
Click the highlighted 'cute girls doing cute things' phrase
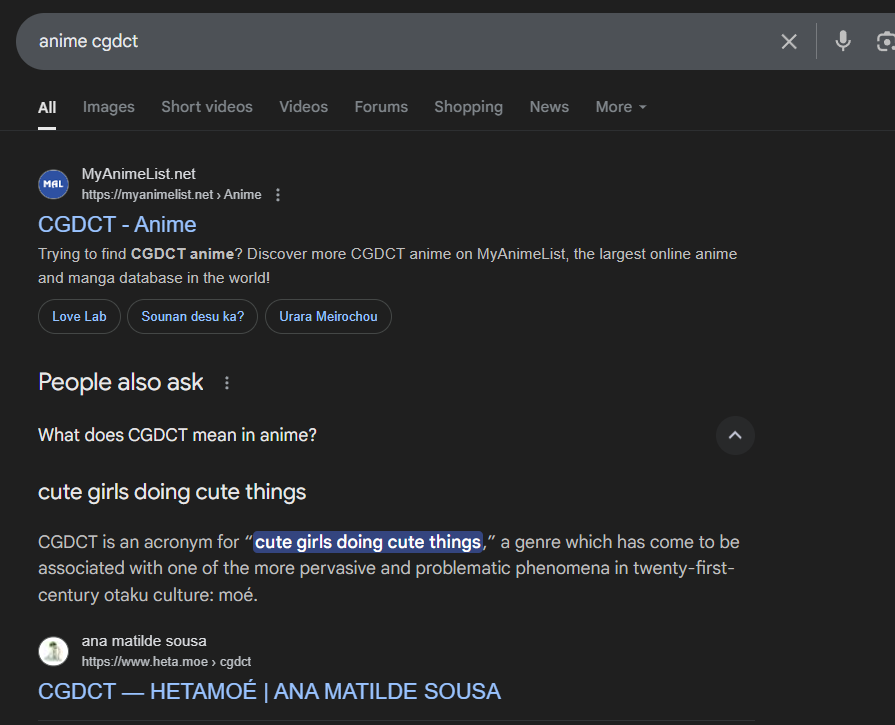tap(368, 542)
